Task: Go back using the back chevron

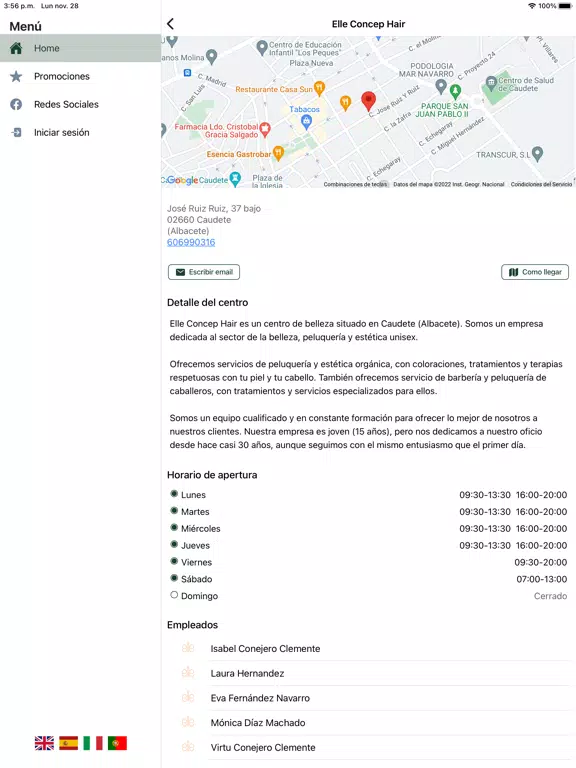Action: tap(170, 24)
